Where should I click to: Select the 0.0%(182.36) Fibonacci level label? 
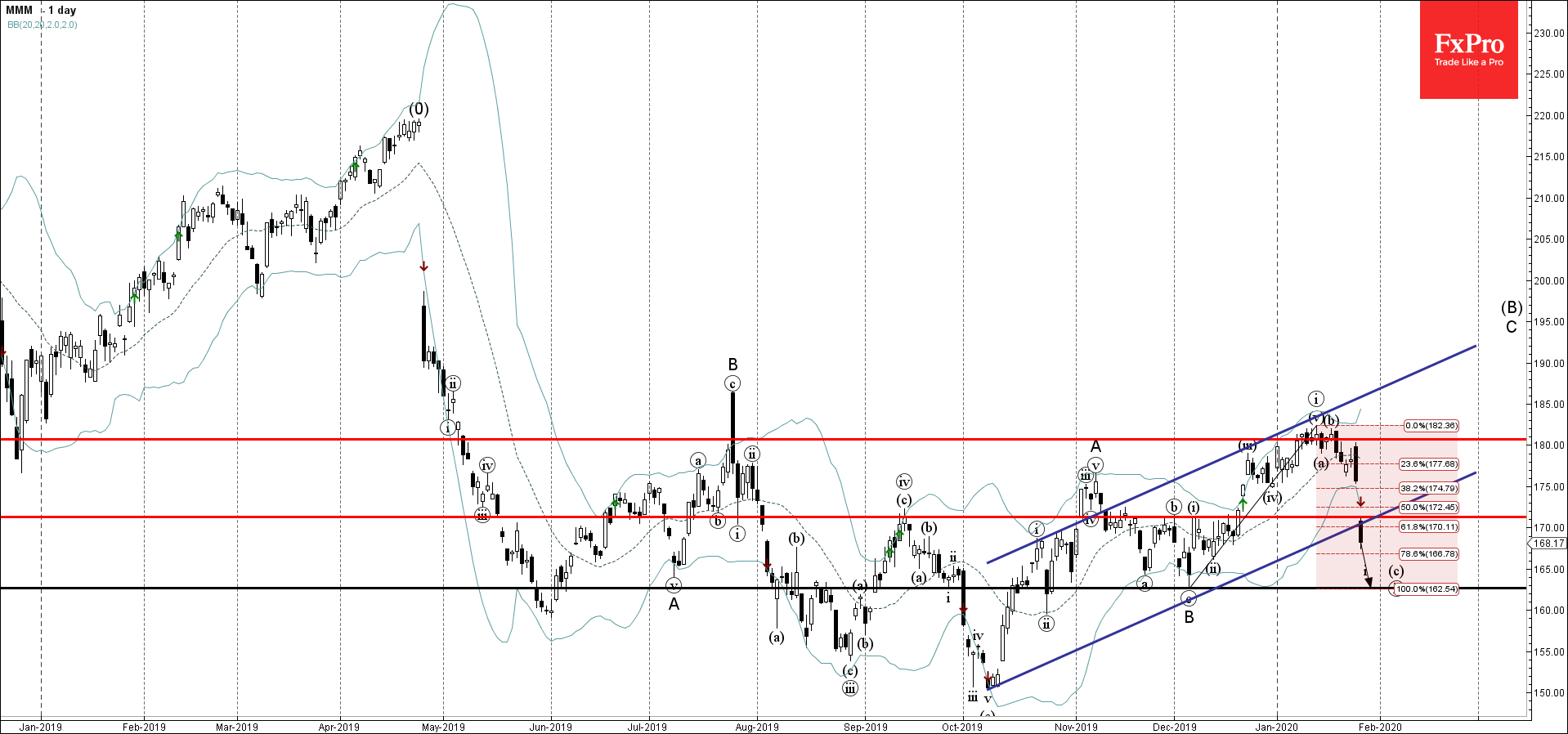click(x=1431, y=425)
